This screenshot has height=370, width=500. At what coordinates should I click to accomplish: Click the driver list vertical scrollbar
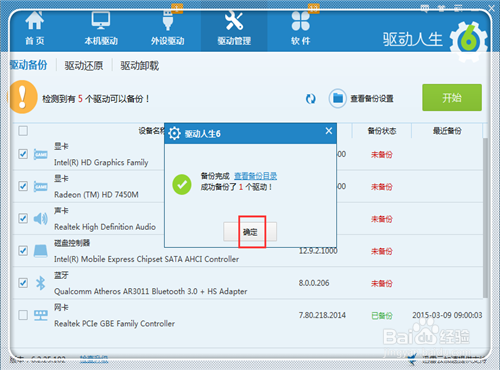pos(485,218)
